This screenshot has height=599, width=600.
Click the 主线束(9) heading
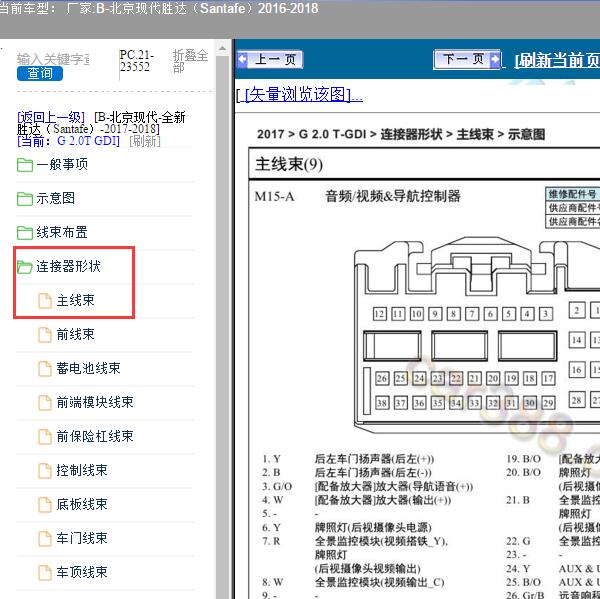point(289,164)
